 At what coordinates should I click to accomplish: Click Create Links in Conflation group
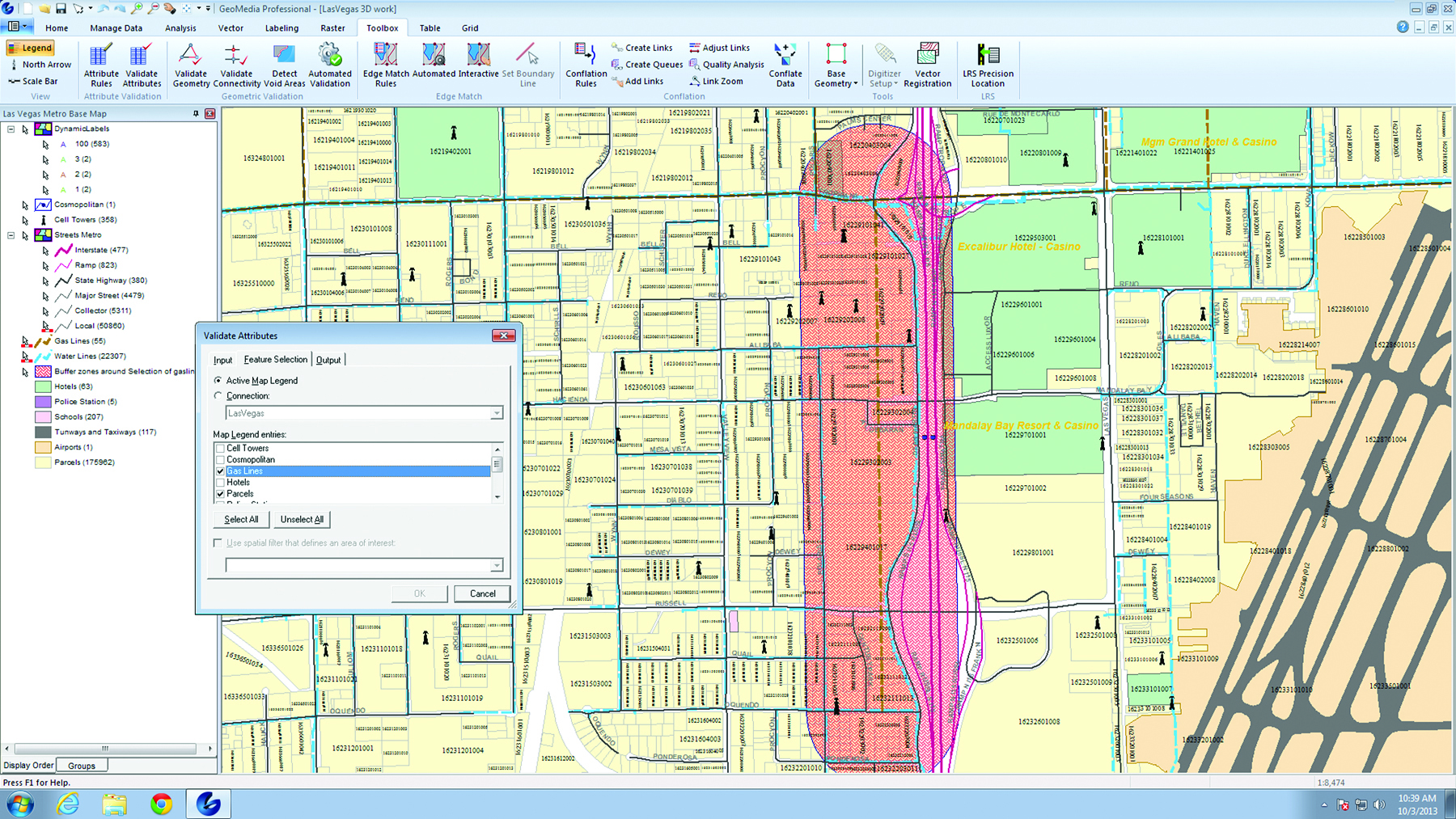click(642, 48)
